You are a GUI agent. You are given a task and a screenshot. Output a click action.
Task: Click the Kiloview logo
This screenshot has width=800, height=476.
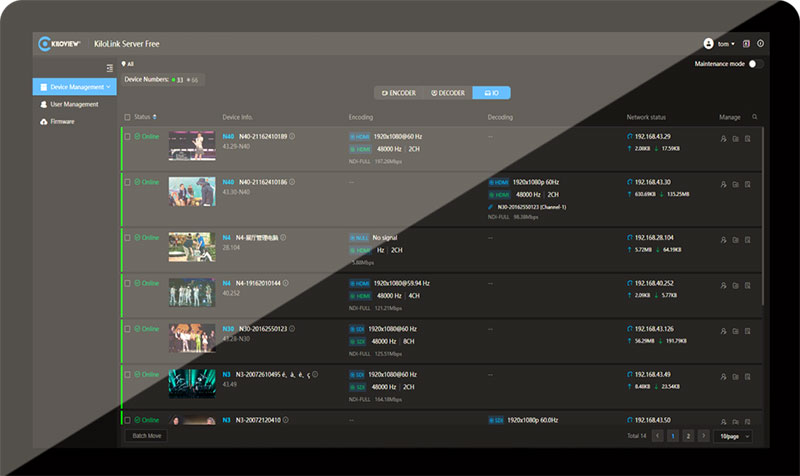click(59, 44)
